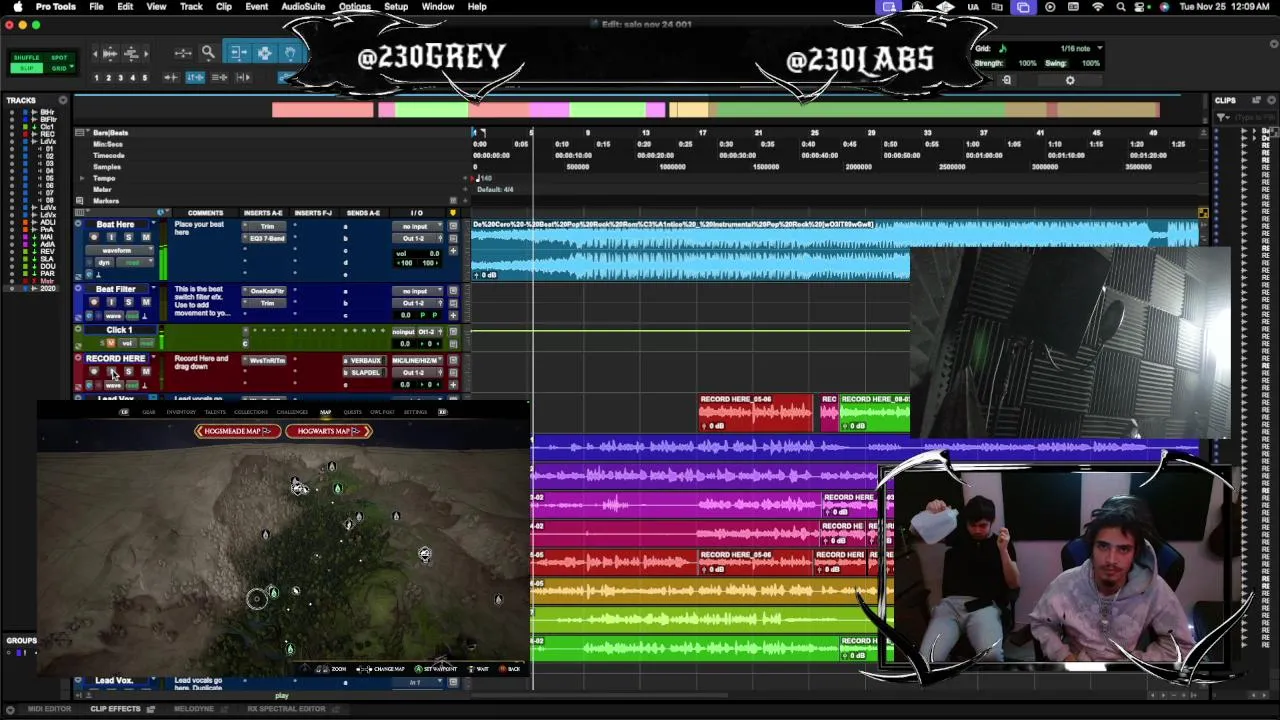Enable Shuffle edit mode

coord(27,58)
